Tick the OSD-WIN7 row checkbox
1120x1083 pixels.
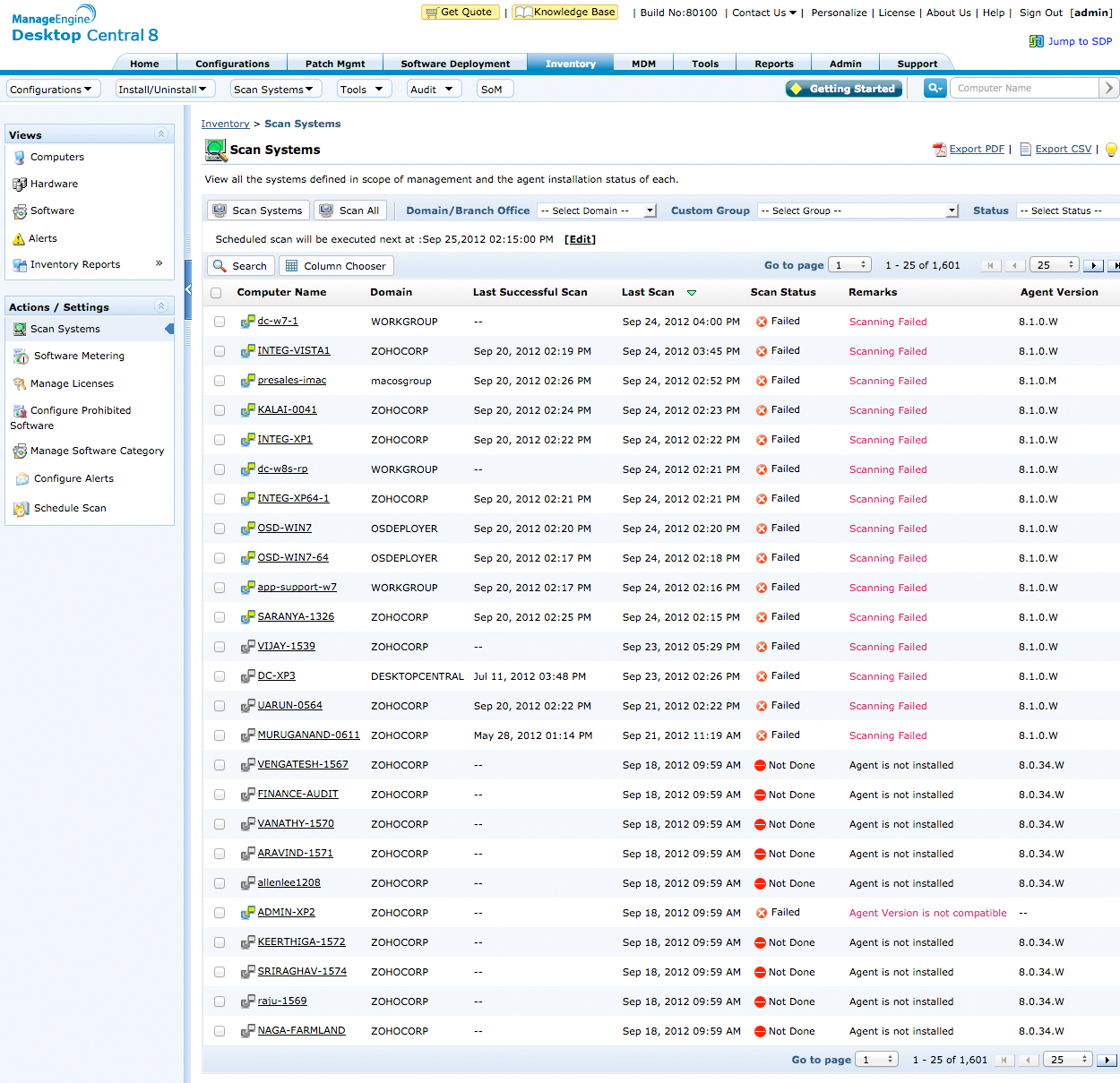(x=220, y=529)
